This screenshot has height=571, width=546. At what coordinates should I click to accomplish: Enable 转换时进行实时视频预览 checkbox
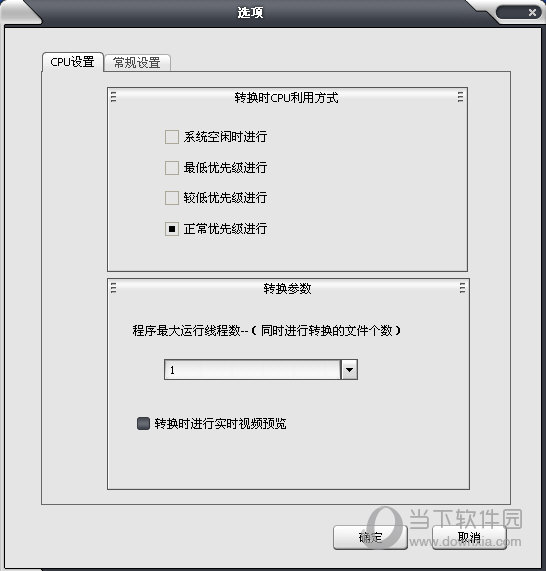143,424
